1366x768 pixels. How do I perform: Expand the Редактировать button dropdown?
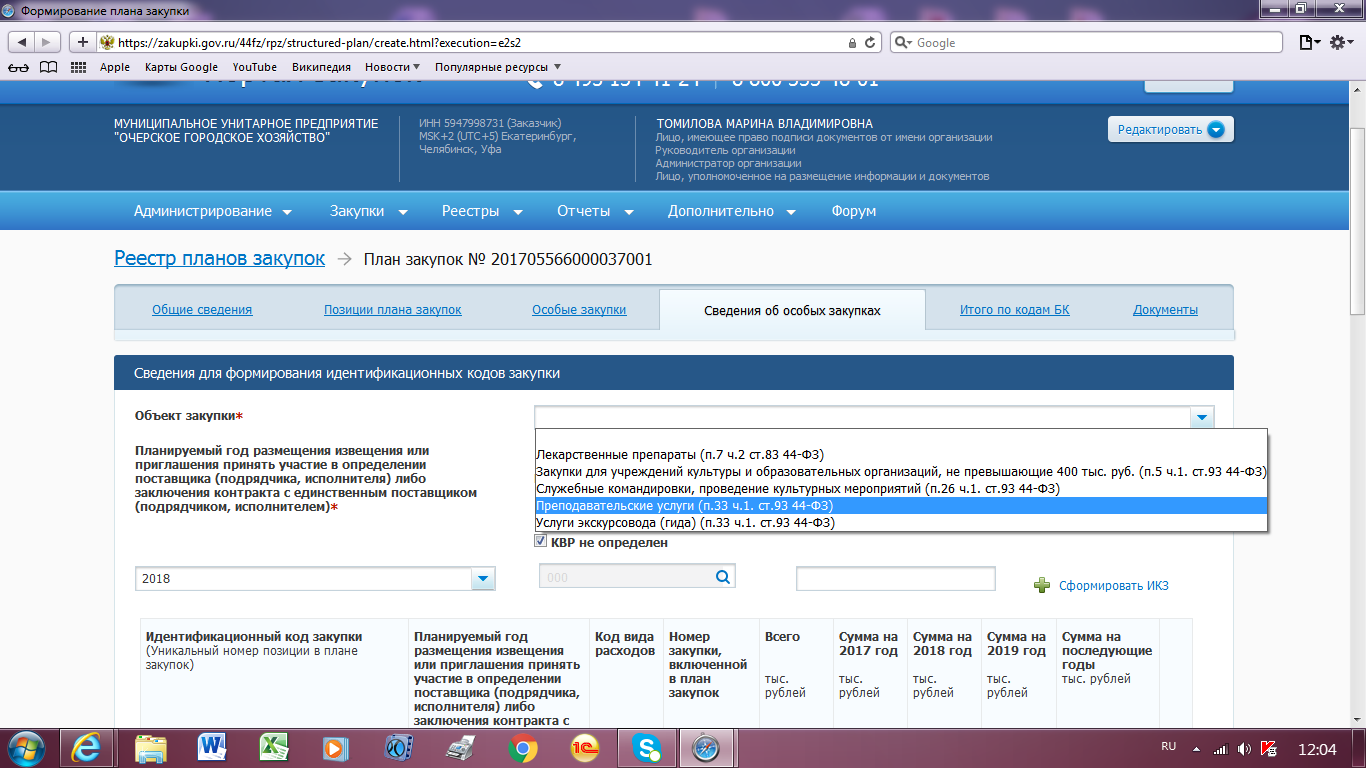[1216, 129]
